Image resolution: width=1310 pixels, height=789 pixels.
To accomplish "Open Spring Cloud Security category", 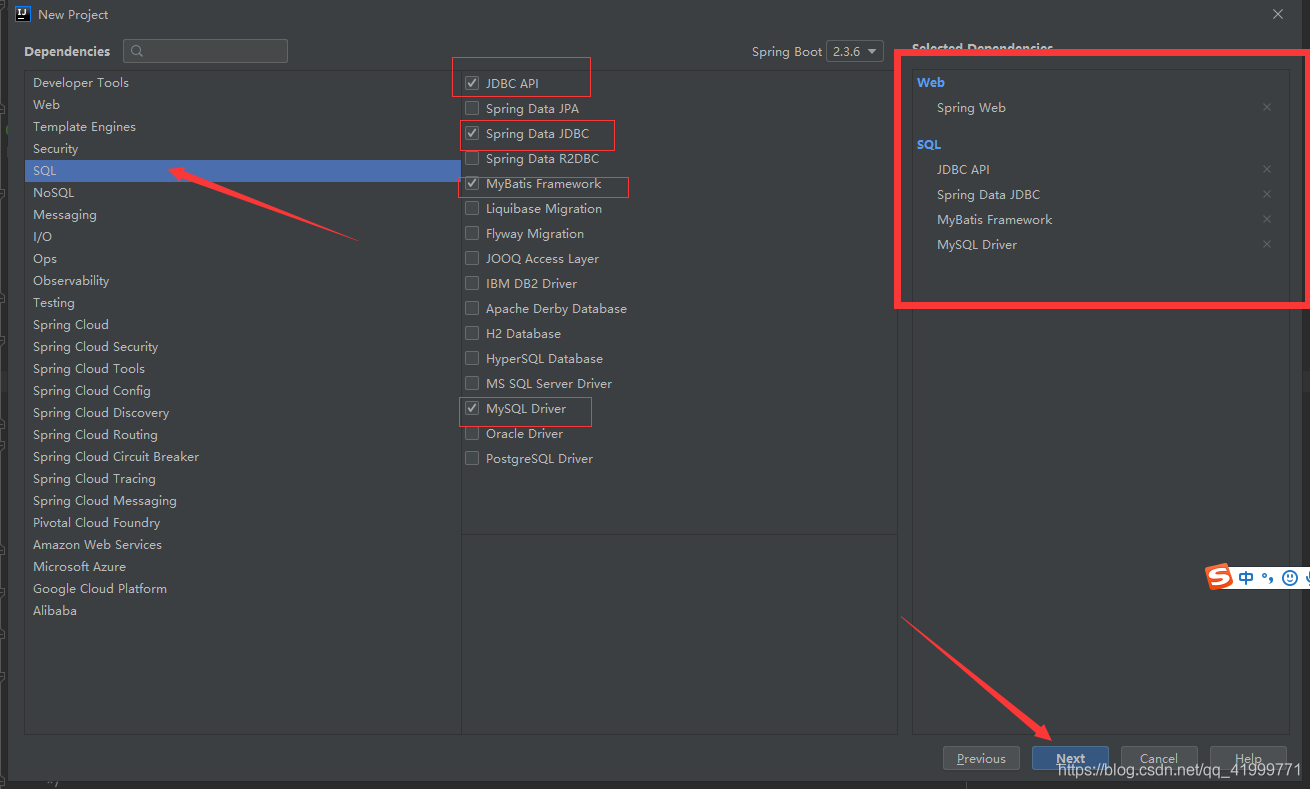I will (242, 346).
